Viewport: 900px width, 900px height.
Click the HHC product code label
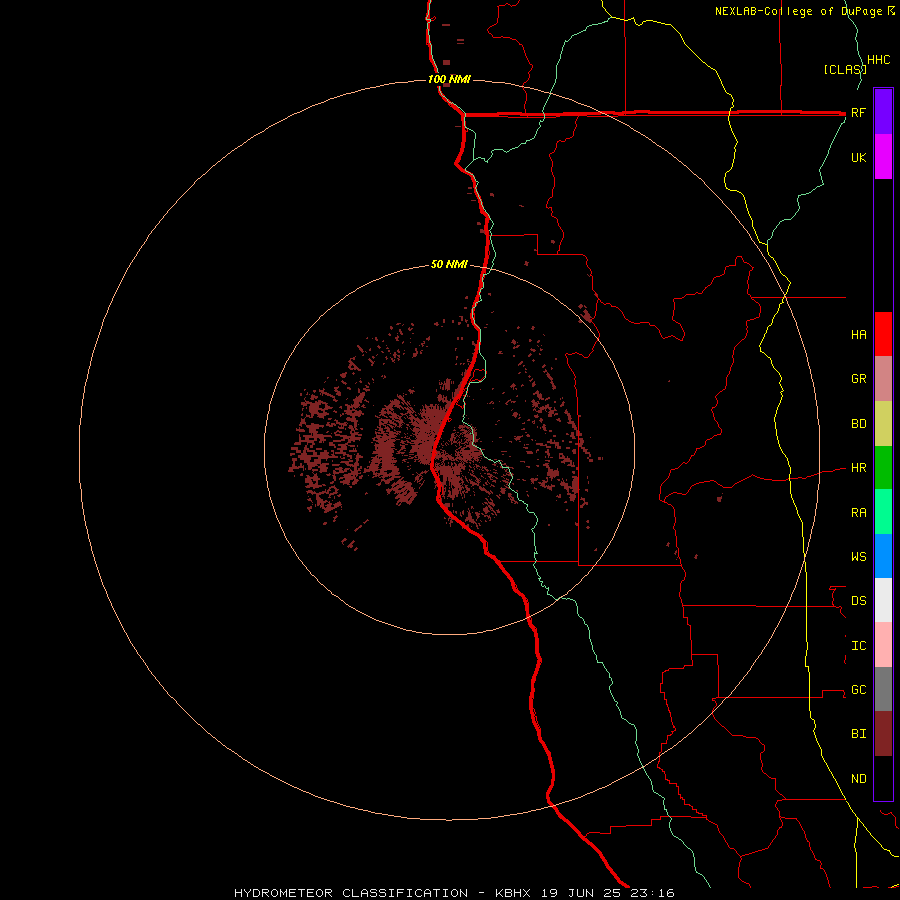click(878, 60)
